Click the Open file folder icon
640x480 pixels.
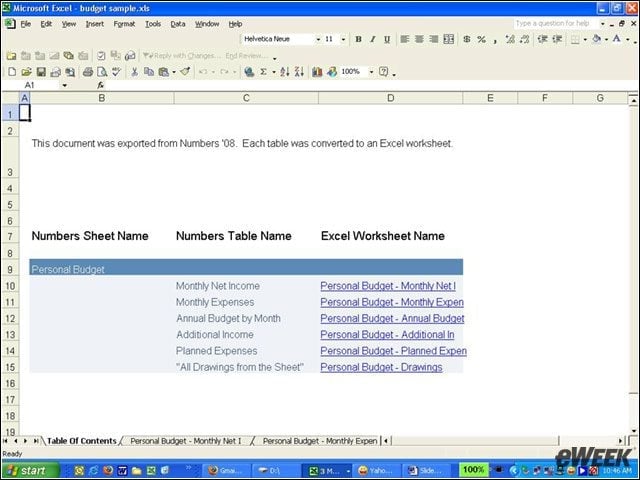point(27,72)
